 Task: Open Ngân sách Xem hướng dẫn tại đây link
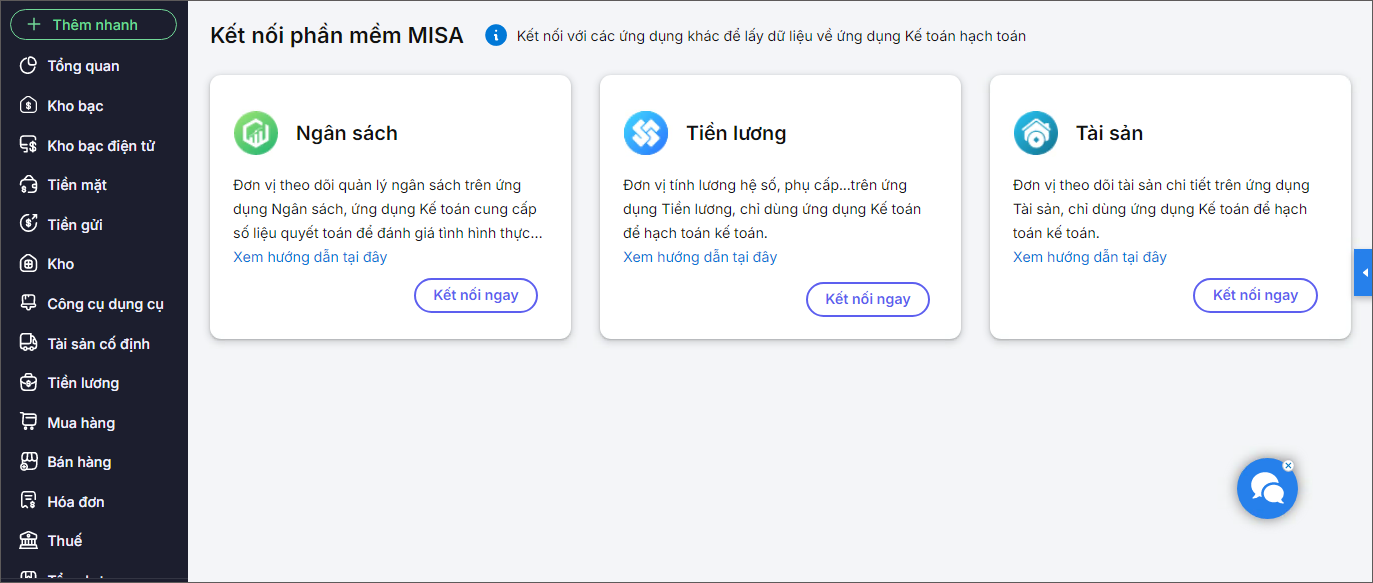tap(310, 257)
